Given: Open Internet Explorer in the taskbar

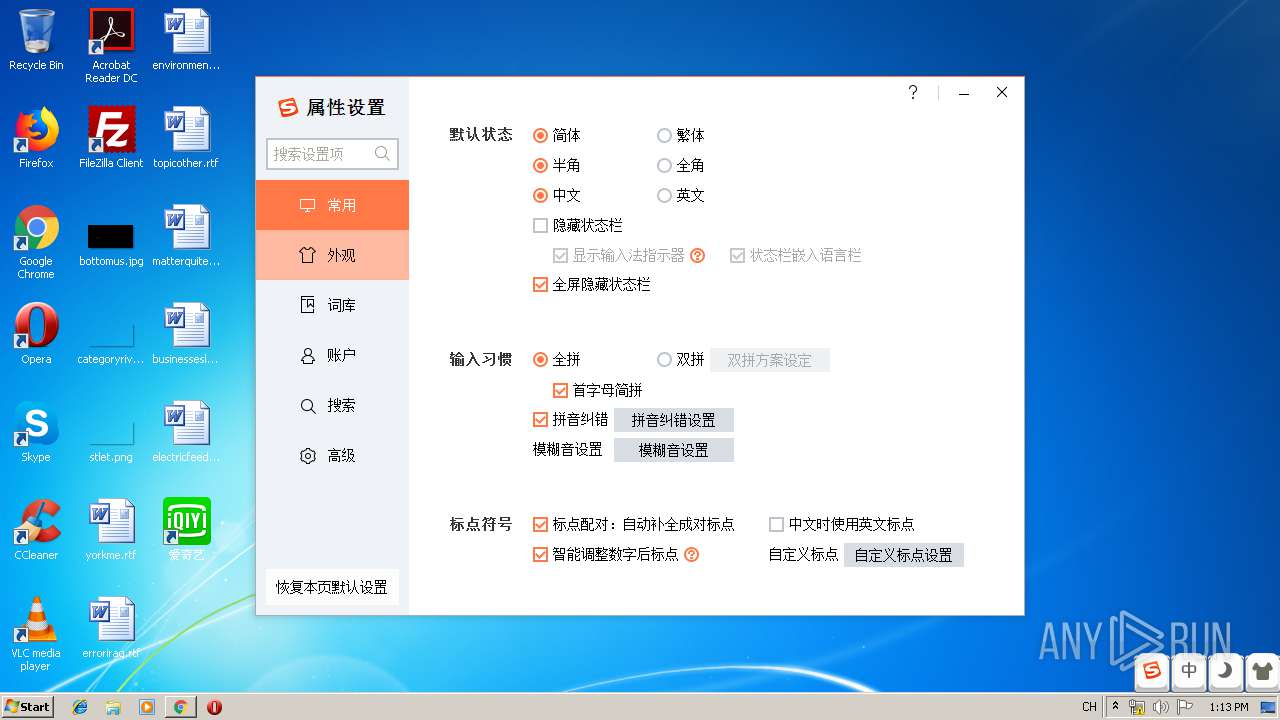Looking at the screenshot, I should click(80, 707).
